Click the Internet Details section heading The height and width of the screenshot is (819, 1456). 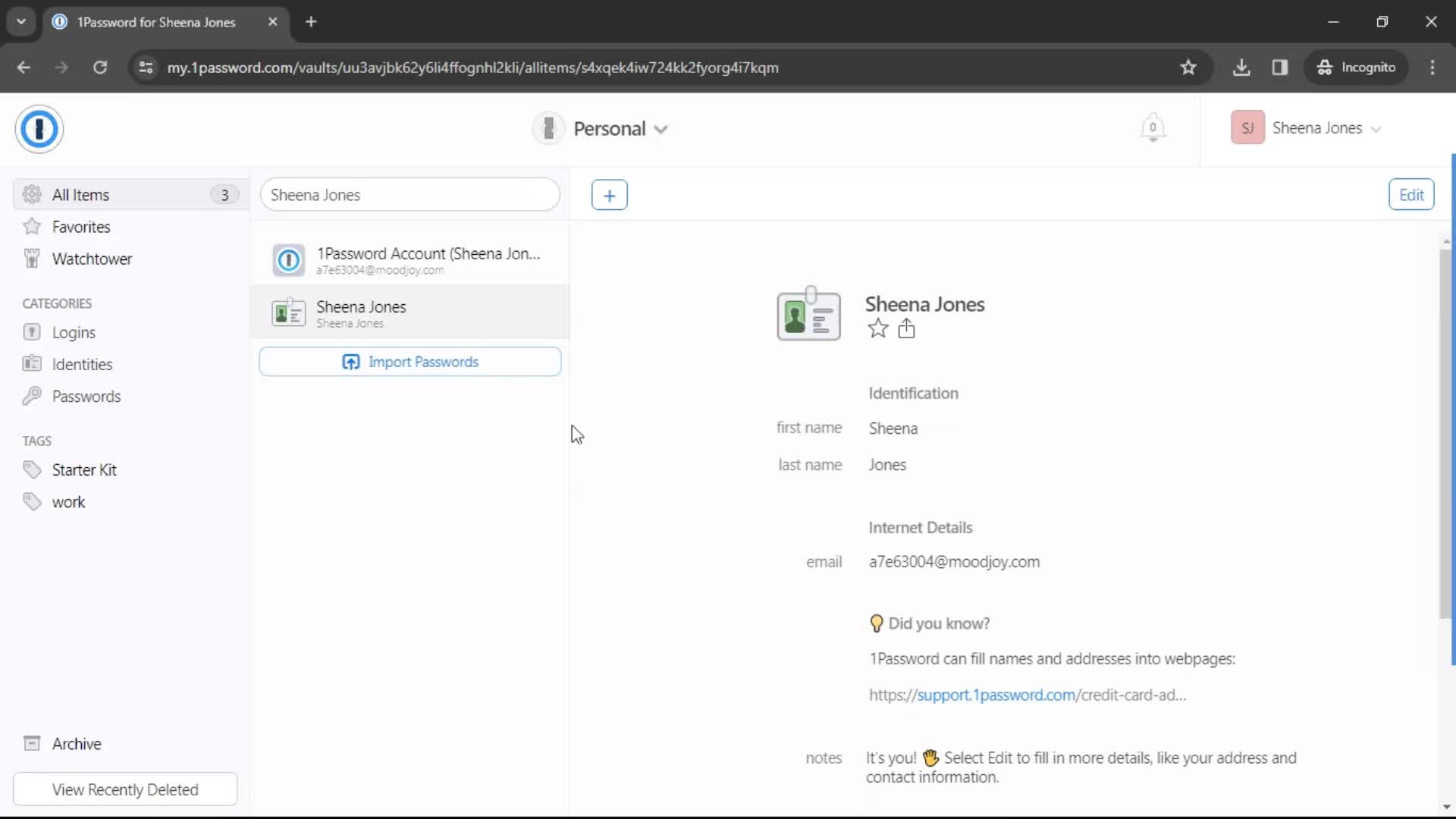click(920, 528)
